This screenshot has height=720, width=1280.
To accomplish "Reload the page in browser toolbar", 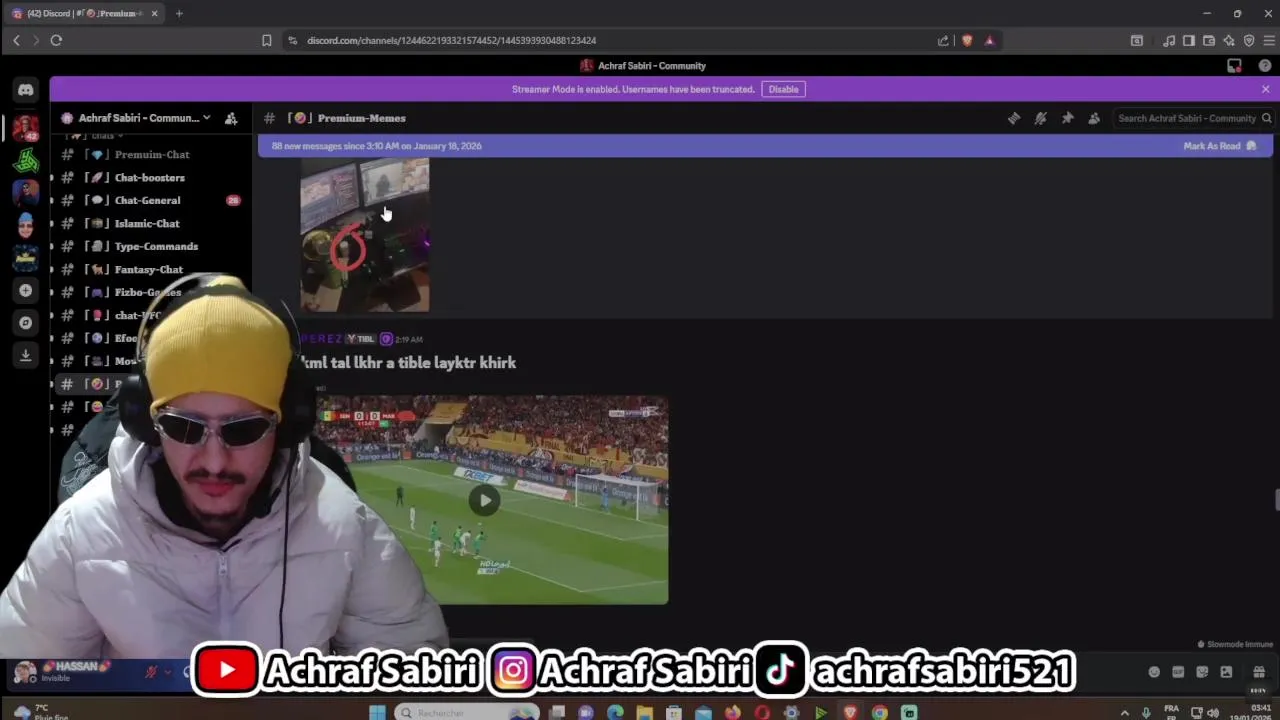I will click(x=56, y=40).
